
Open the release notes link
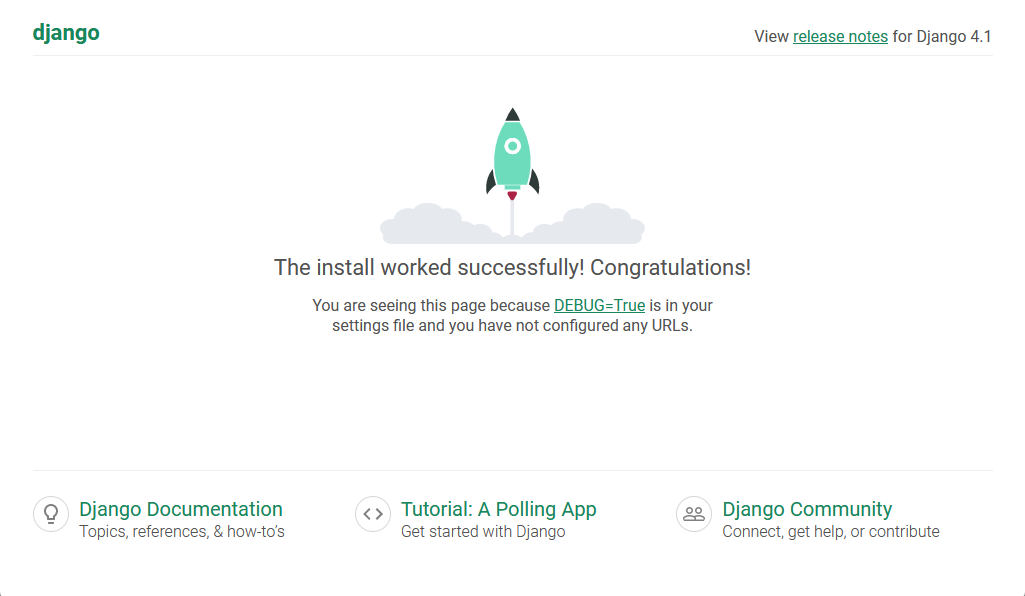[840, 36]
